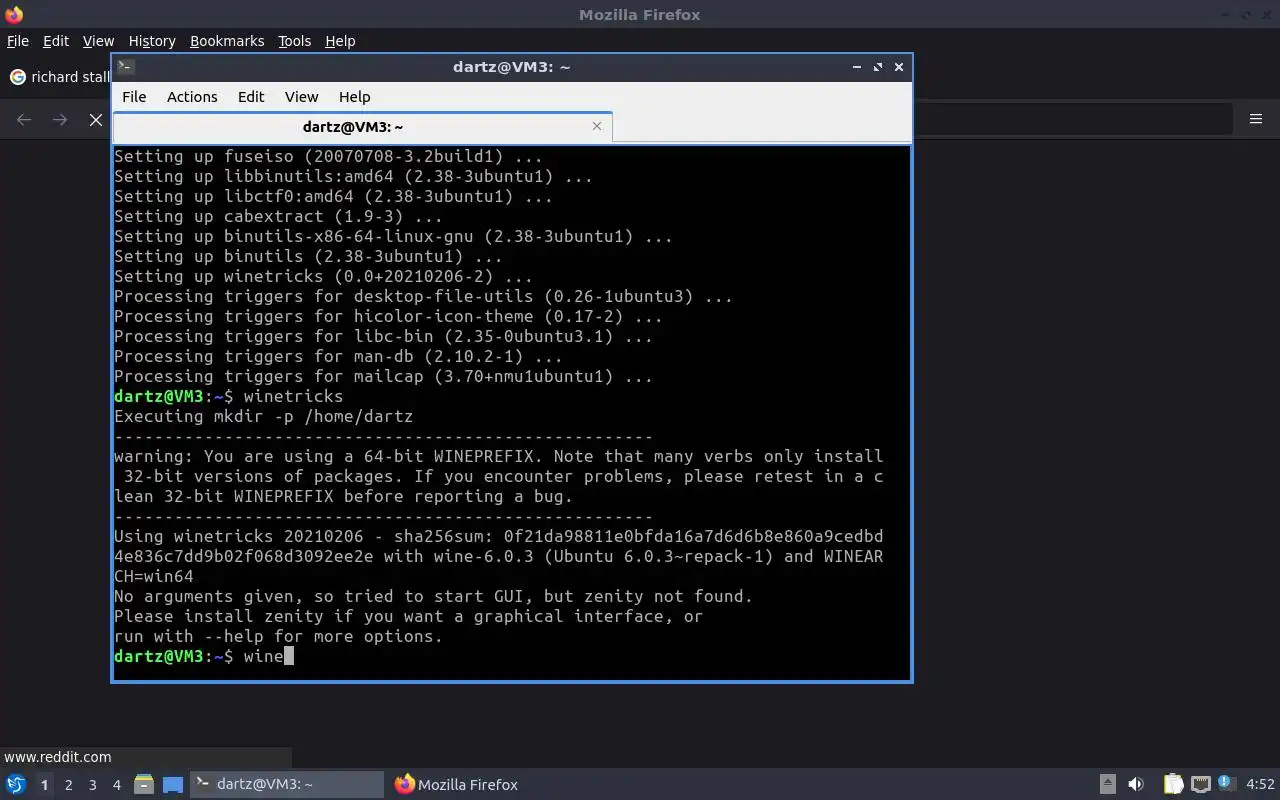This screenshot has height=800, width=1280.
Task: Click 'Setting up winetricks' output line
Action: (323, 276)
